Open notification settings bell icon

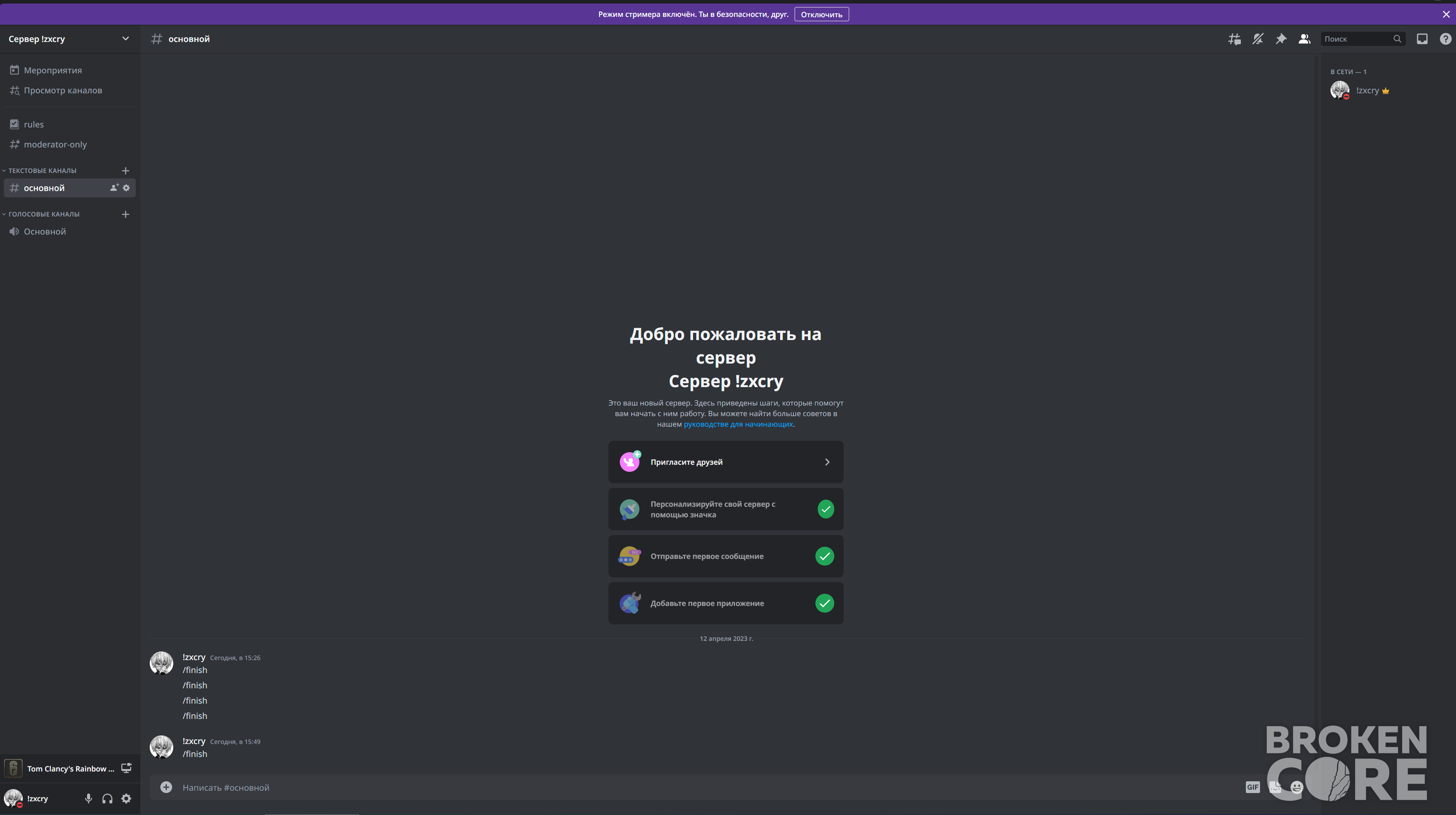[1258, 39]
